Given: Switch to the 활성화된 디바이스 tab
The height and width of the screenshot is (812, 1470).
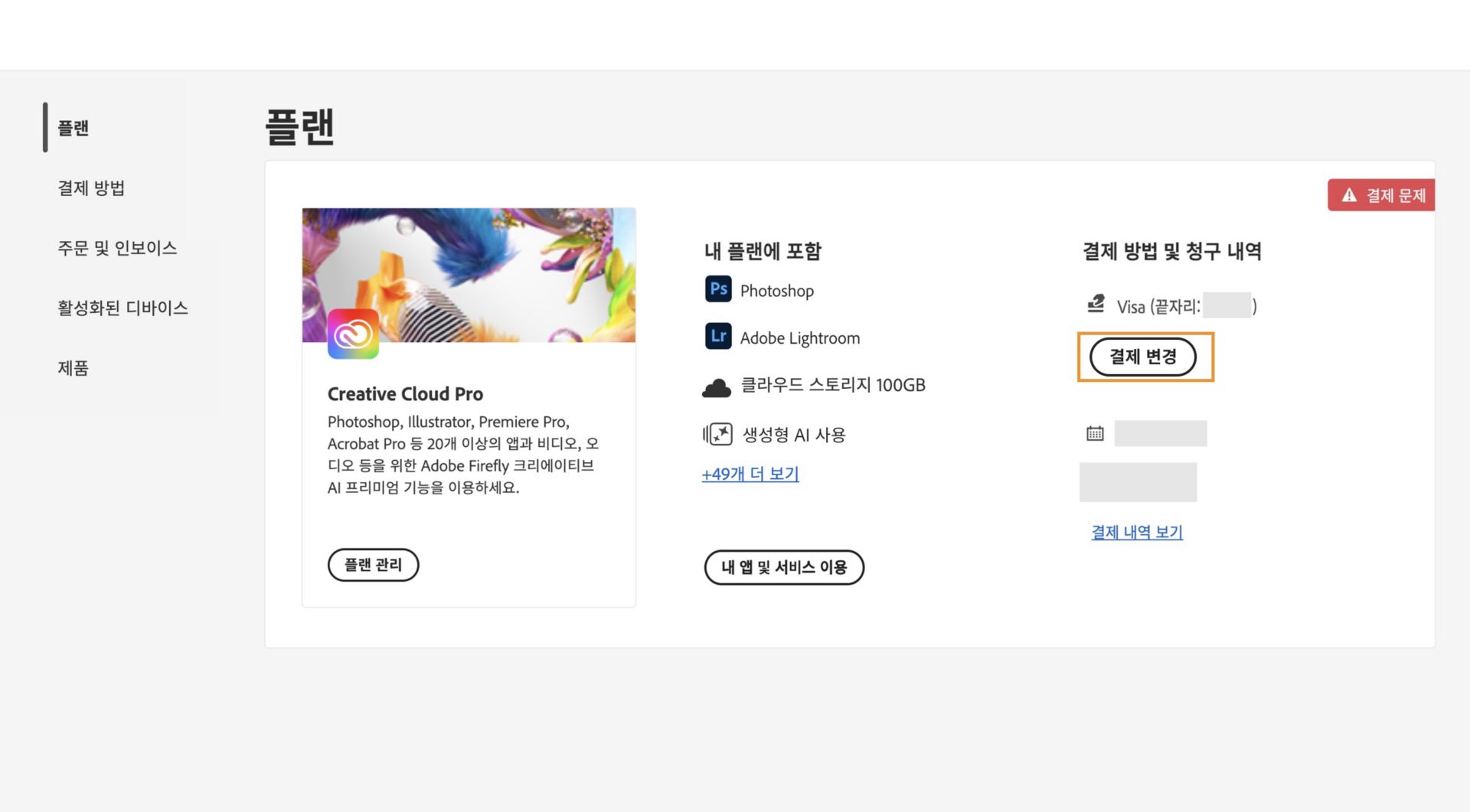Looking at the screenshot, I should click(x=122, y=308).
